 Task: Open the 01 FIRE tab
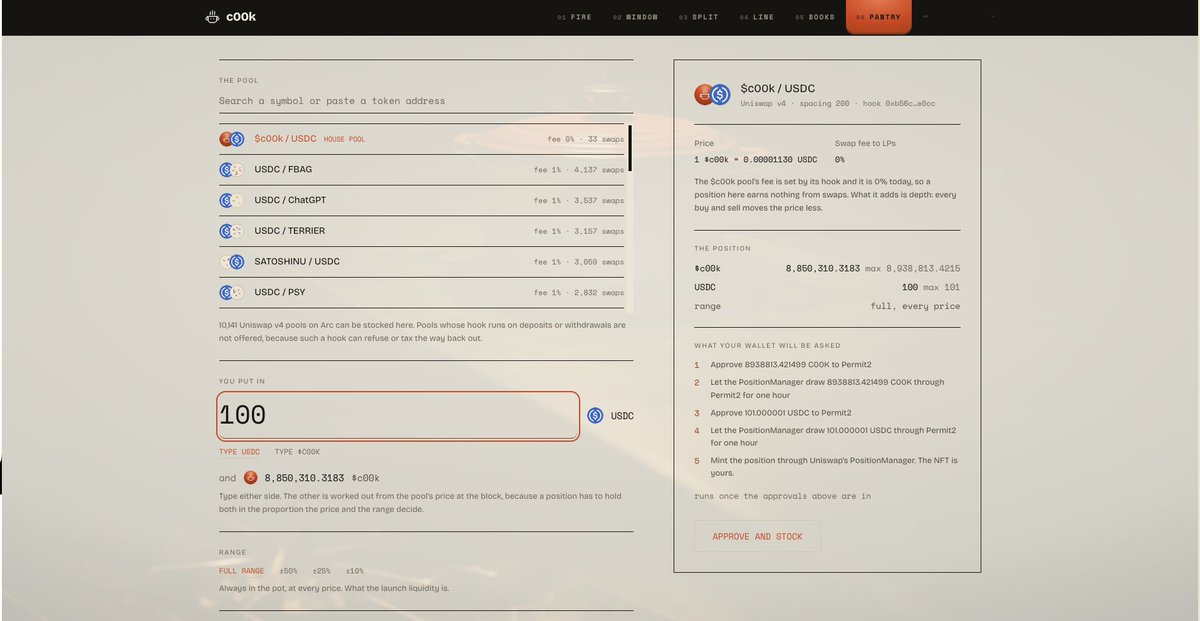574,17
